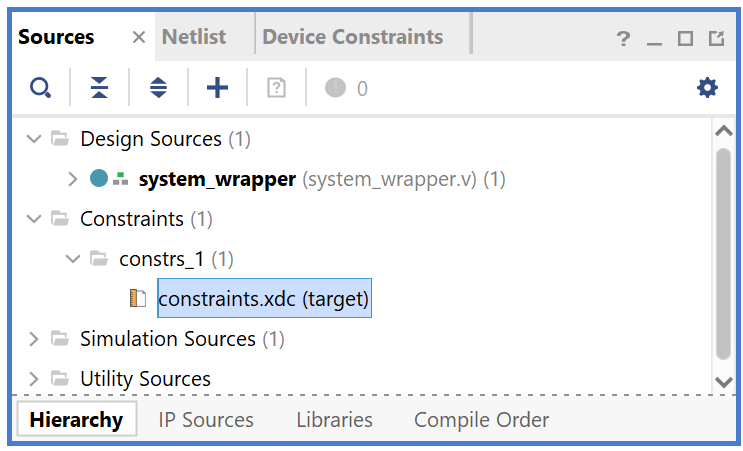Click the messages alert icon showing 0

[335, 88]
